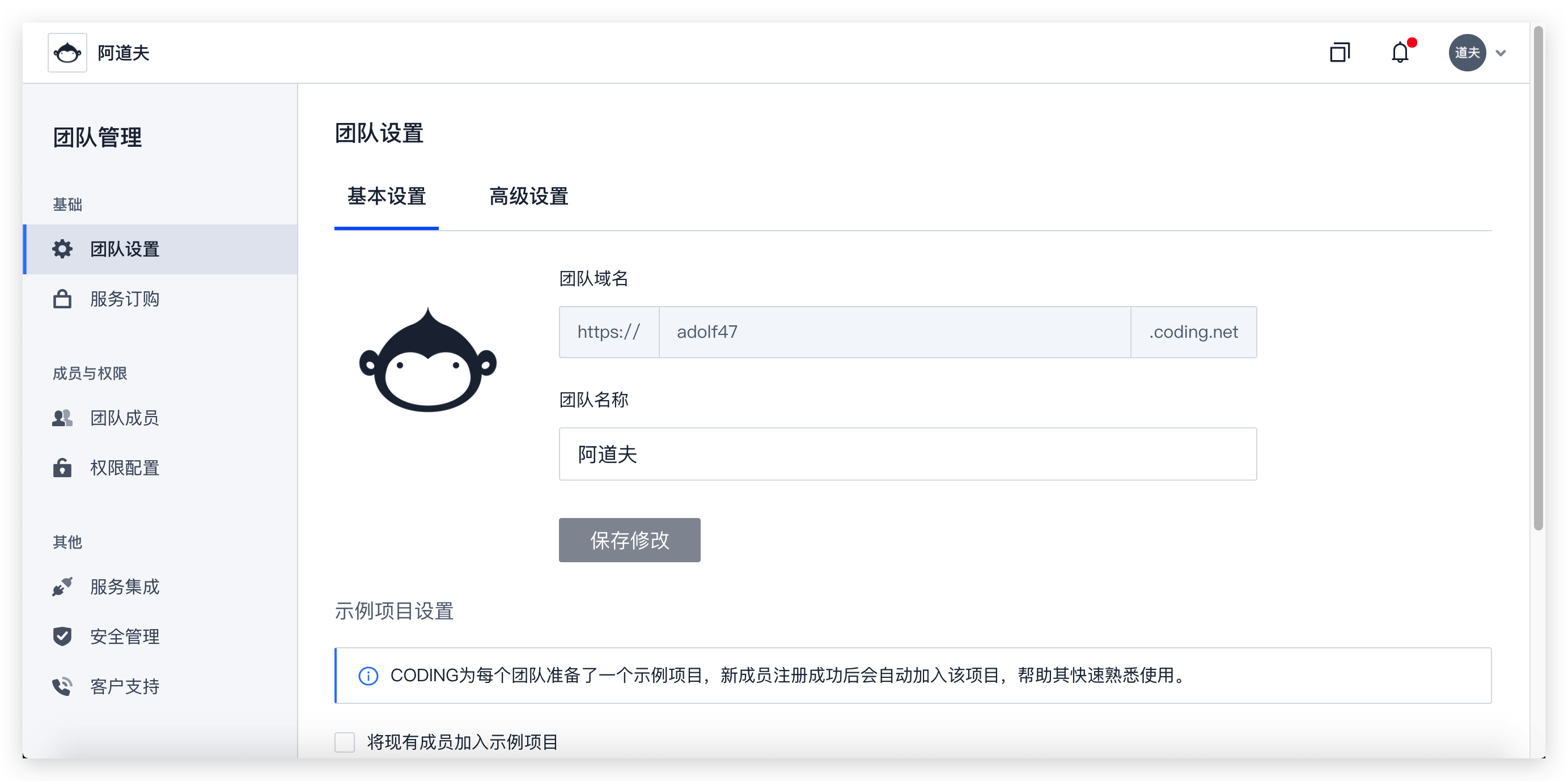Viewport: 1568px width, 781px height.
Task: Click the 团队设置 gear icon
Action: pyautogui.click(x=62, y=249)
